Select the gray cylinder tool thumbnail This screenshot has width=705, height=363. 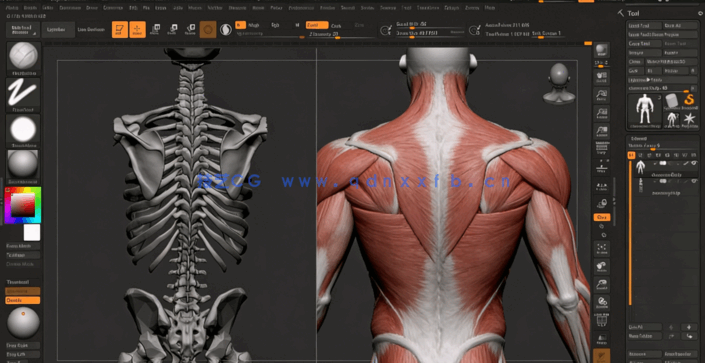pos(672,101)
